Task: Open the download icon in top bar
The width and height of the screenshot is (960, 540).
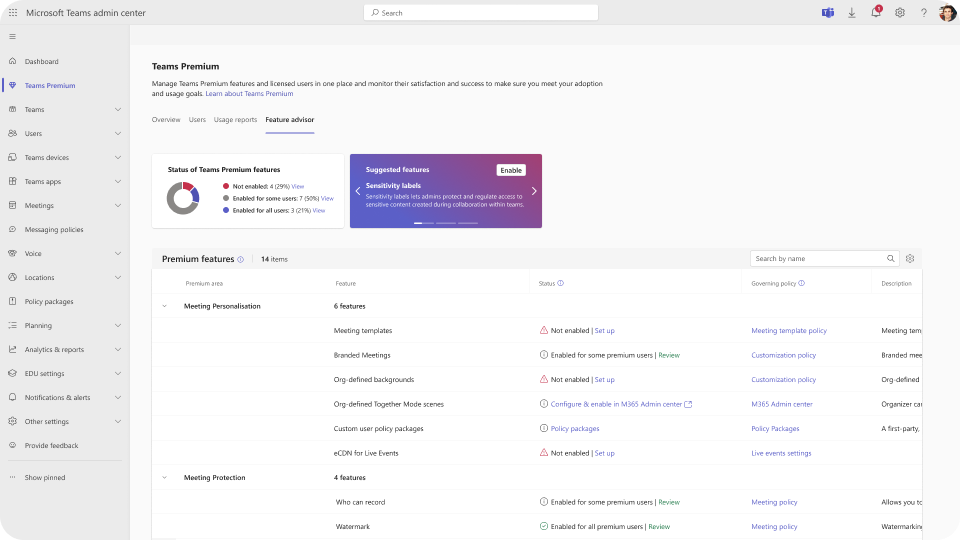Action: point(852,13)
